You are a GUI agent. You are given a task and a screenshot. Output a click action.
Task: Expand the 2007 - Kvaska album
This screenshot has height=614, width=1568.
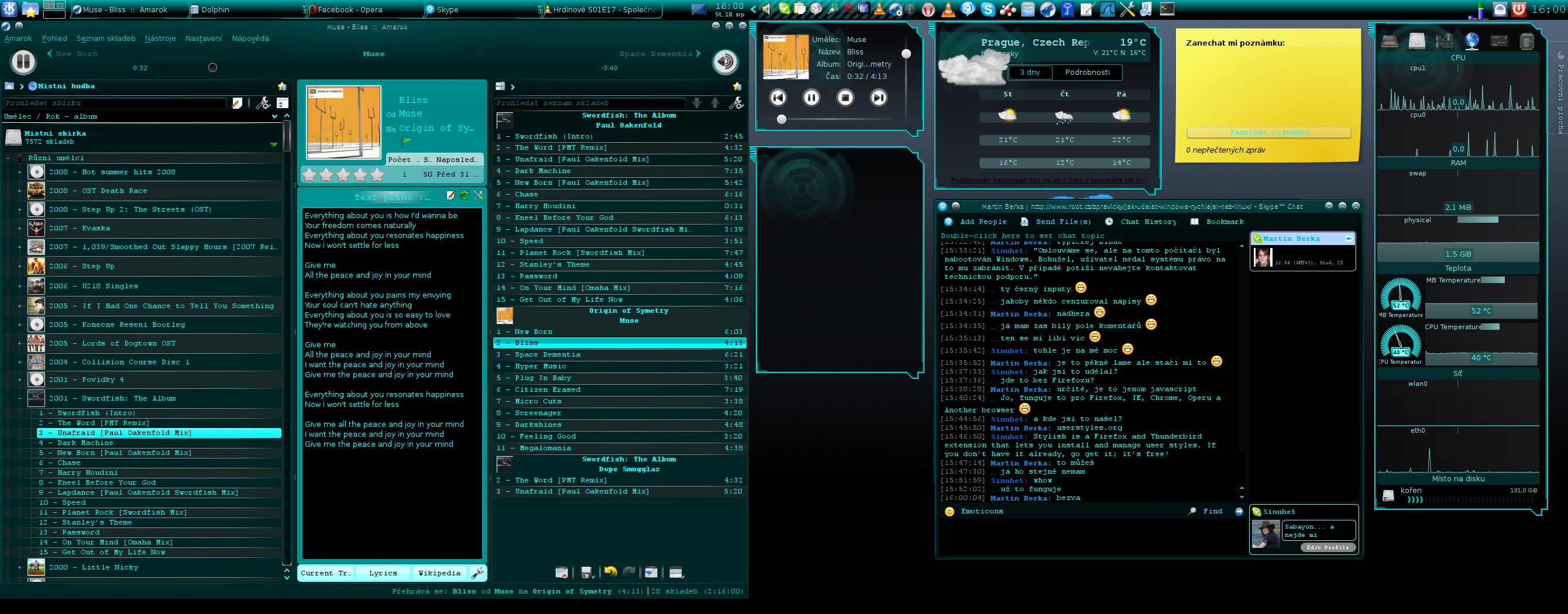coord(19,228)
